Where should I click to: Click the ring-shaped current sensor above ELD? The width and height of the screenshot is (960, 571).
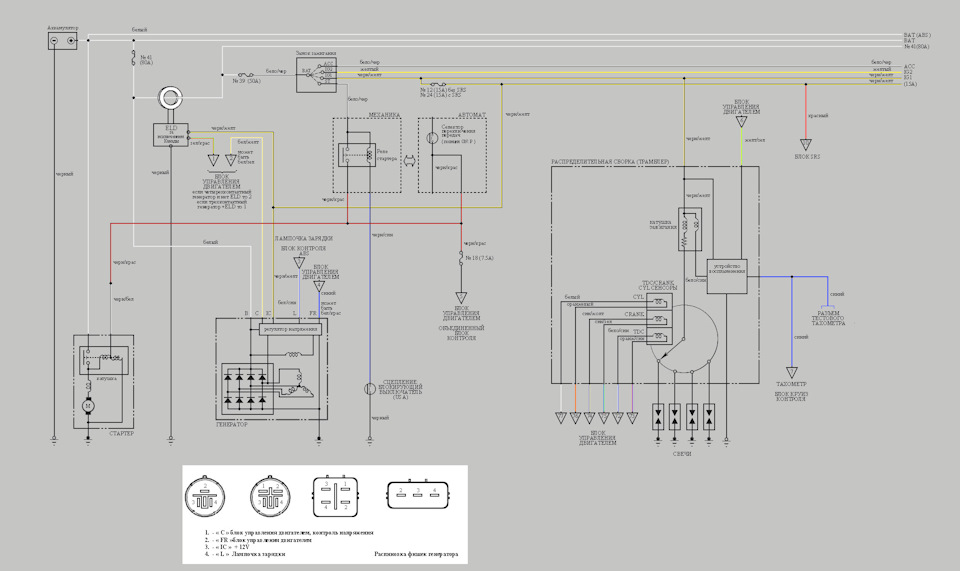tap(170, 98)
